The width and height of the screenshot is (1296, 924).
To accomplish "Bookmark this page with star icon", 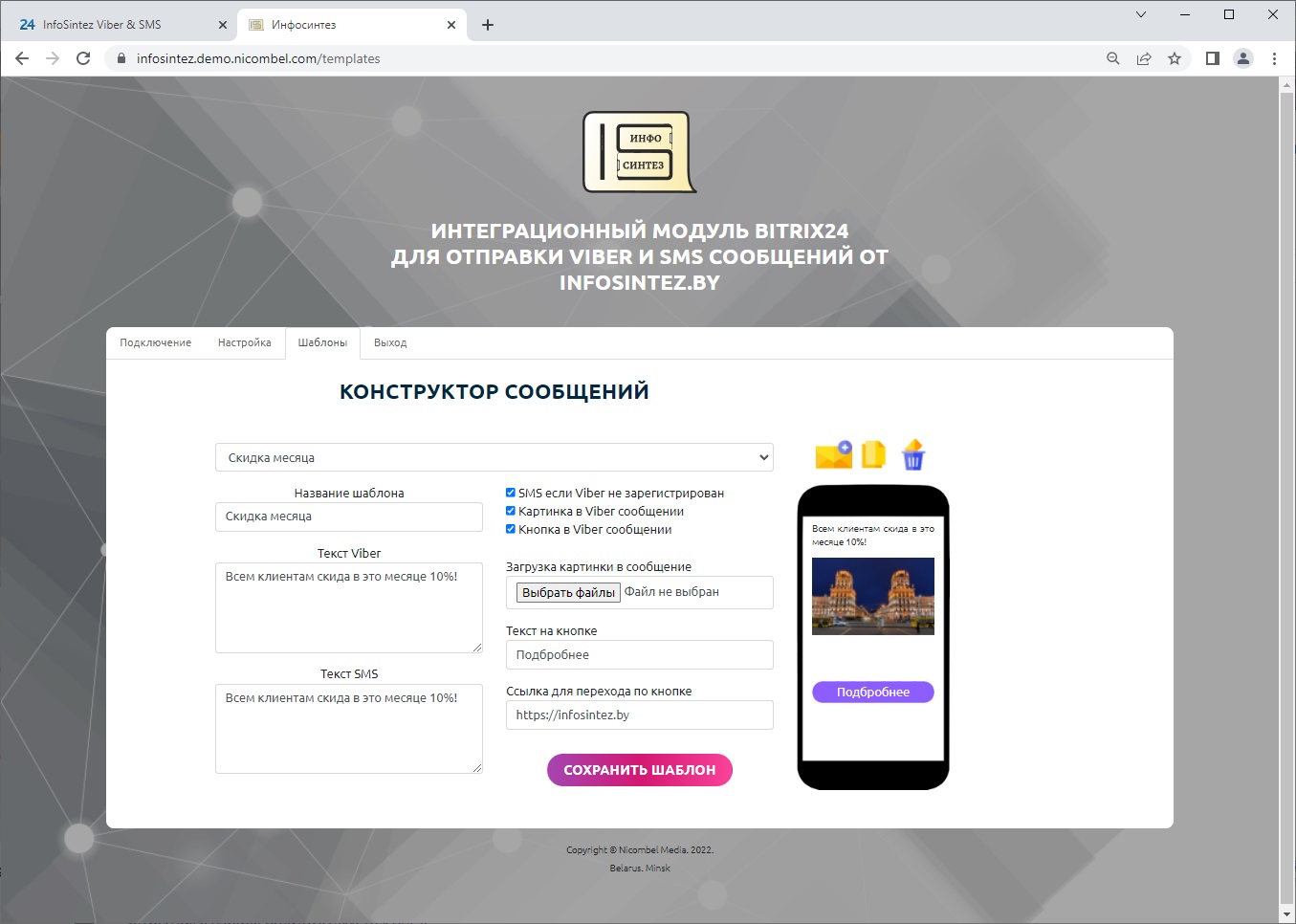I will pos(1175,58).
